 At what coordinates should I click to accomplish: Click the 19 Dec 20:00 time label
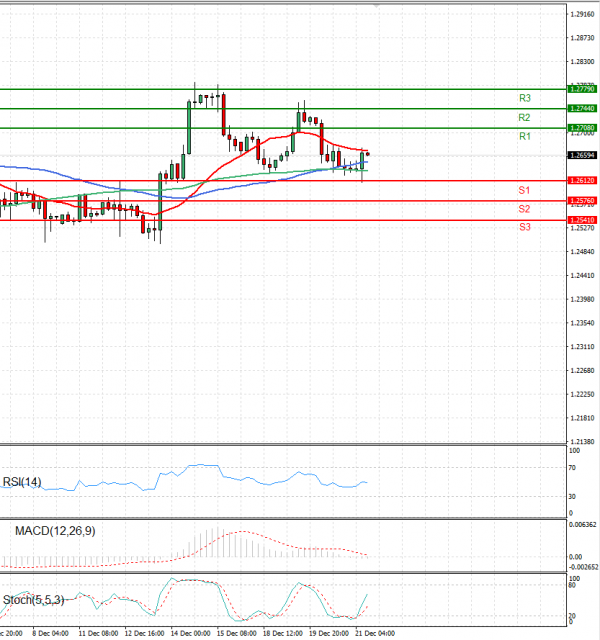click(x=329, y=633)
